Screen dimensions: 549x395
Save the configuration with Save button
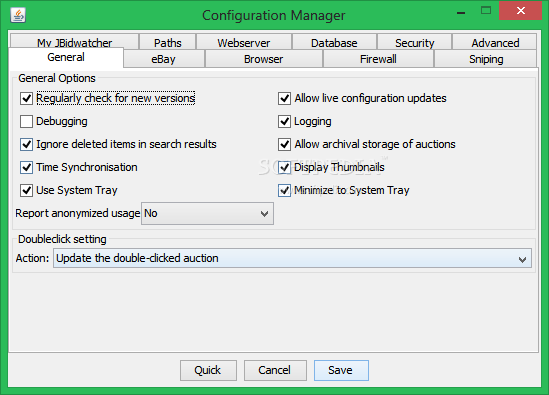pyautogui.click(x=341, y=370)
